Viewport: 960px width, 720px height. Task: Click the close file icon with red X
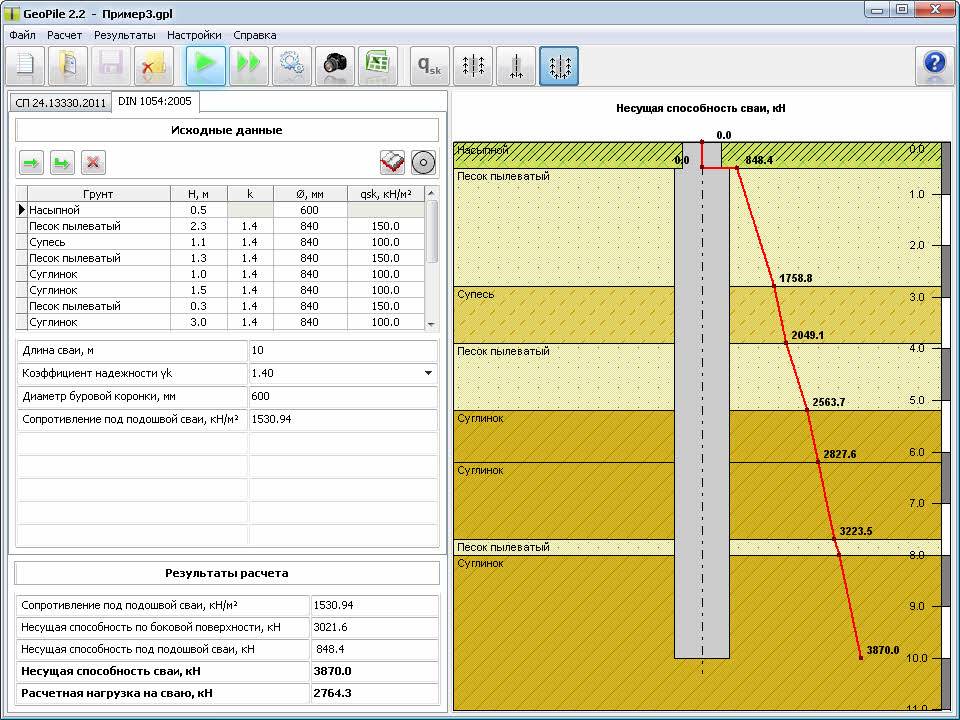[x=154, y=65]
